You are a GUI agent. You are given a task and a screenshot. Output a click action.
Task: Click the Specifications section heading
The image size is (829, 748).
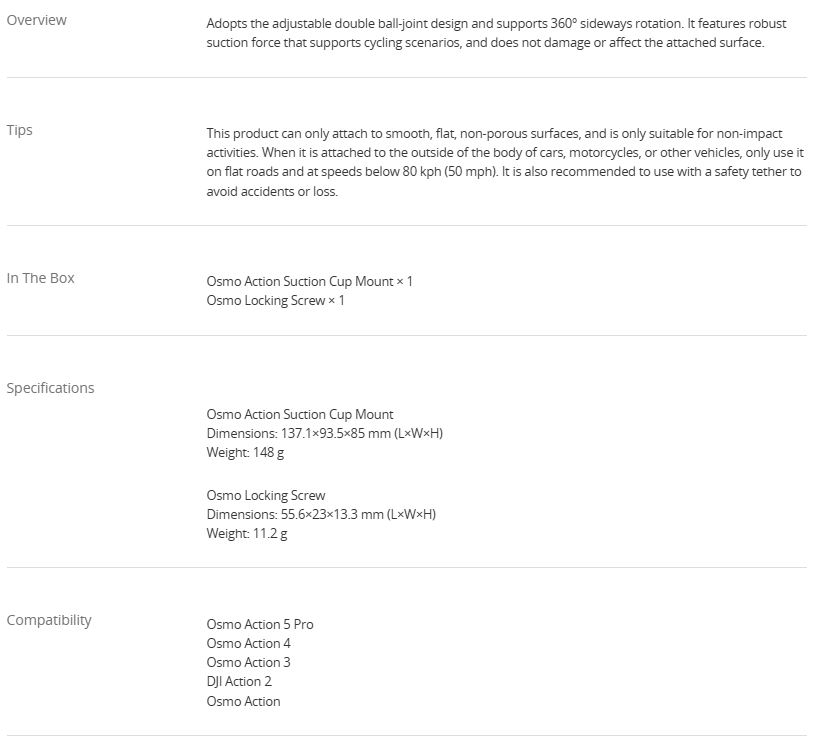50,388
